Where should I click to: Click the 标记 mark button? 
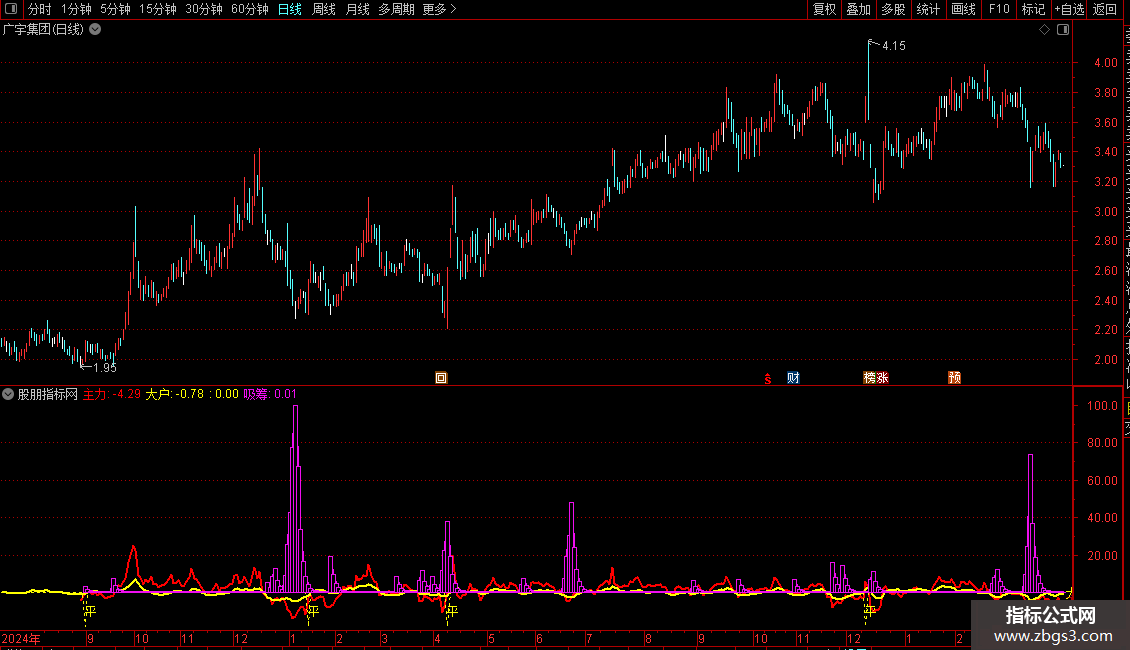(x=1033, y=9)
